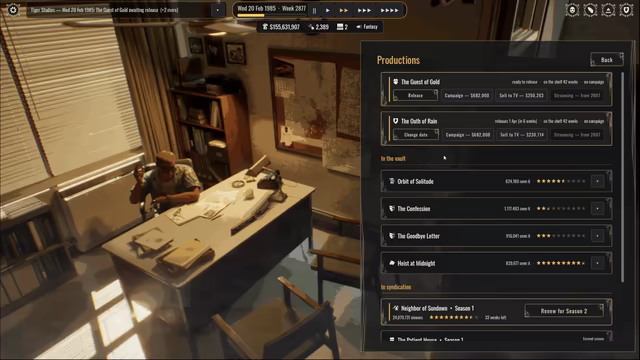Expand the notifications dropdown in the top bar
Screen dimensions: 640x360
pos(218,10)
